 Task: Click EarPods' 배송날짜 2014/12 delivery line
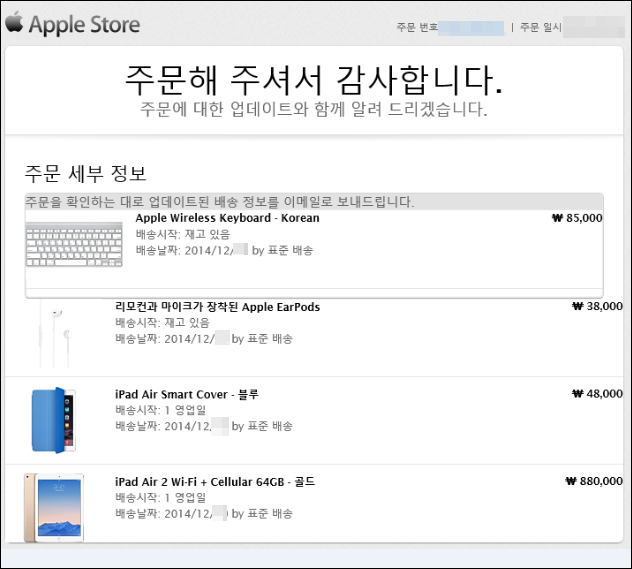204,338
